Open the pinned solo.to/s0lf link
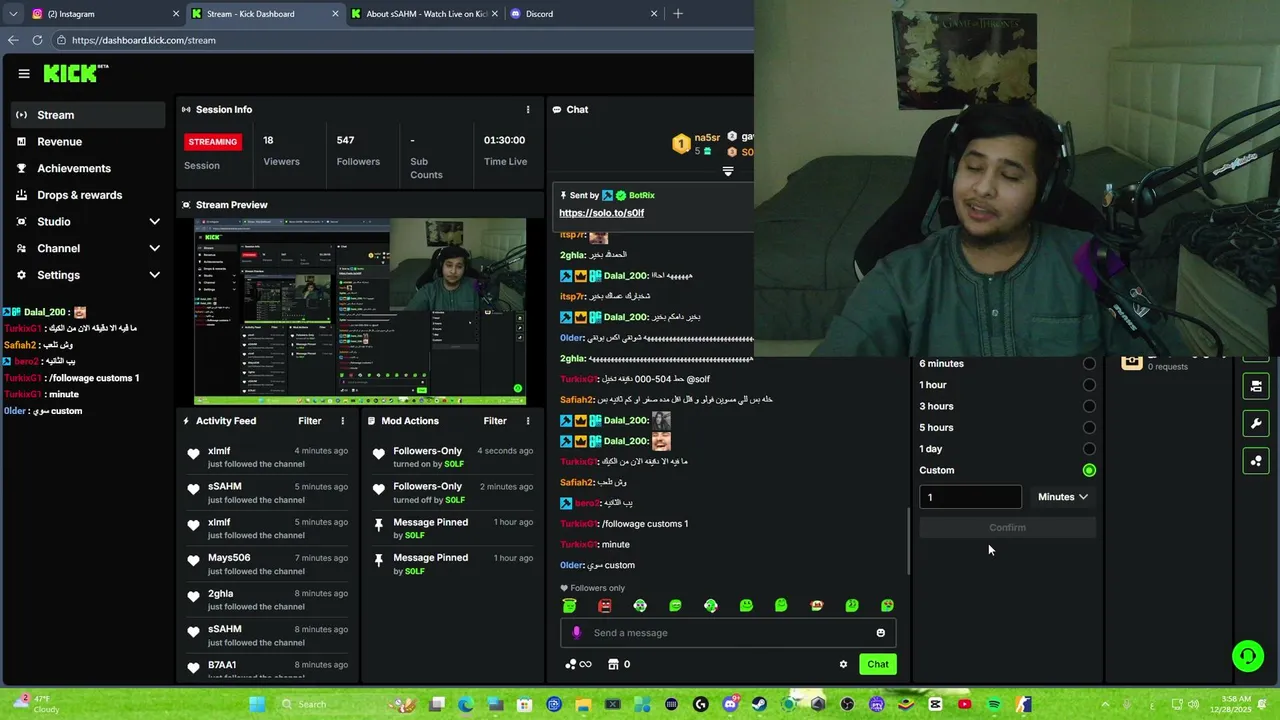1280x720 pixels. click(x=601, y=213)
